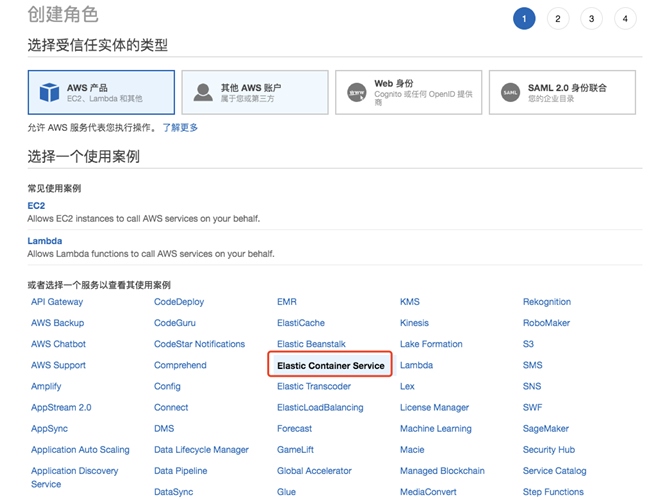
Task: Choose DataSync service
Action: [x=174, y=492]
